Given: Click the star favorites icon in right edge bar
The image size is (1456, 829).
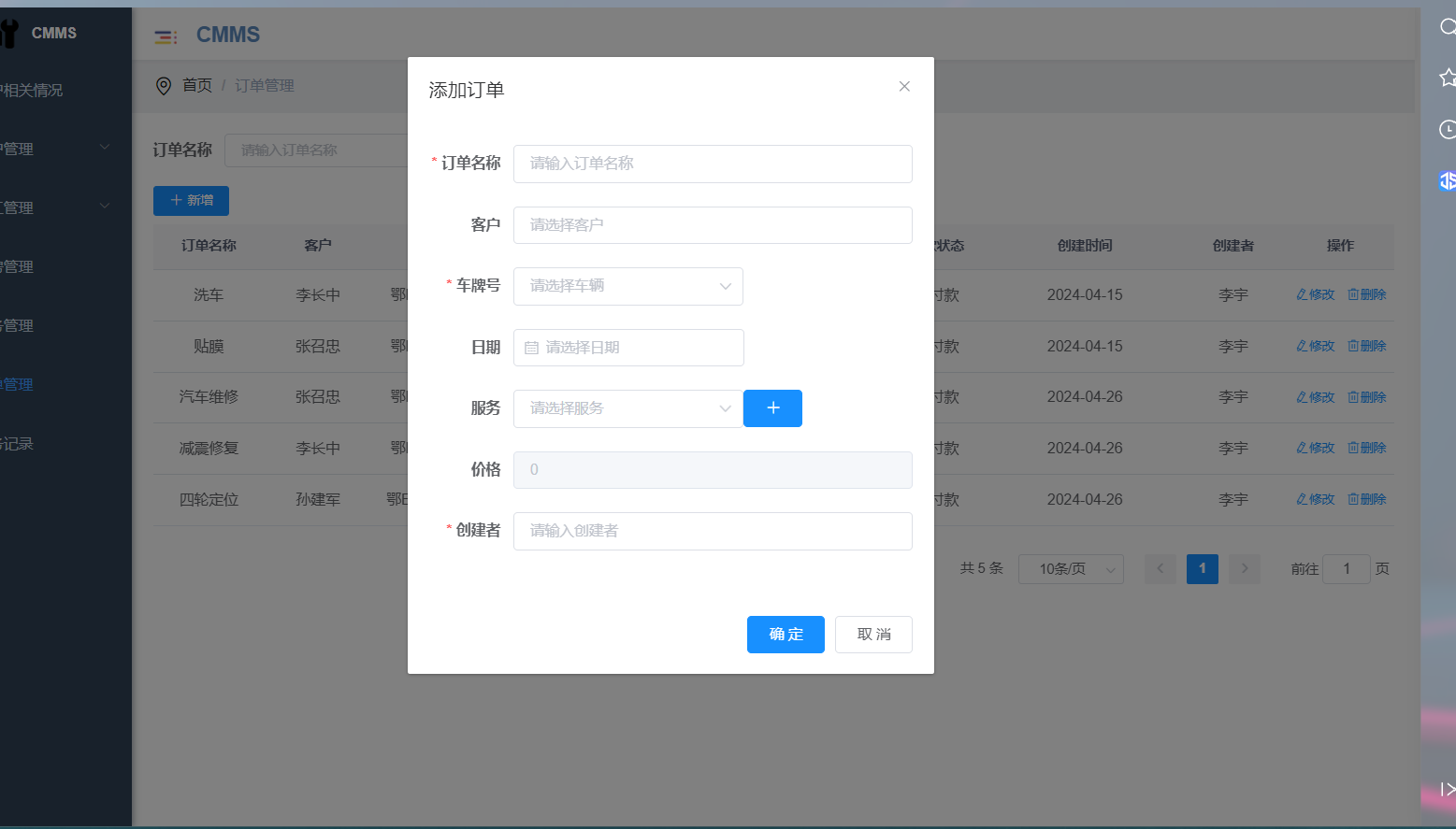Looking at the screenshot, I should [1448, 78].
